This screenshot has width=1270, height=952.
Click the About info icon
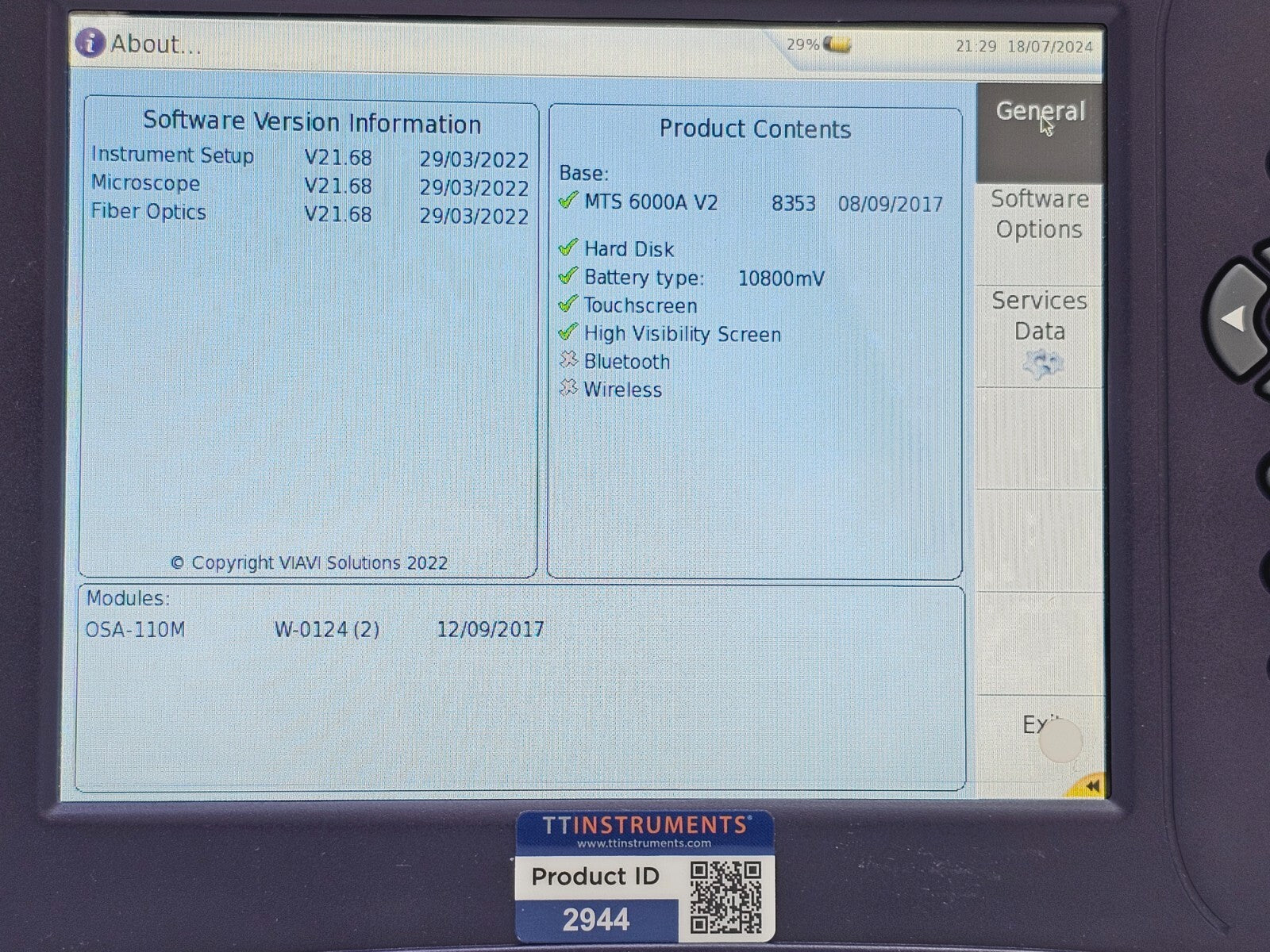[x=90, y=43]
